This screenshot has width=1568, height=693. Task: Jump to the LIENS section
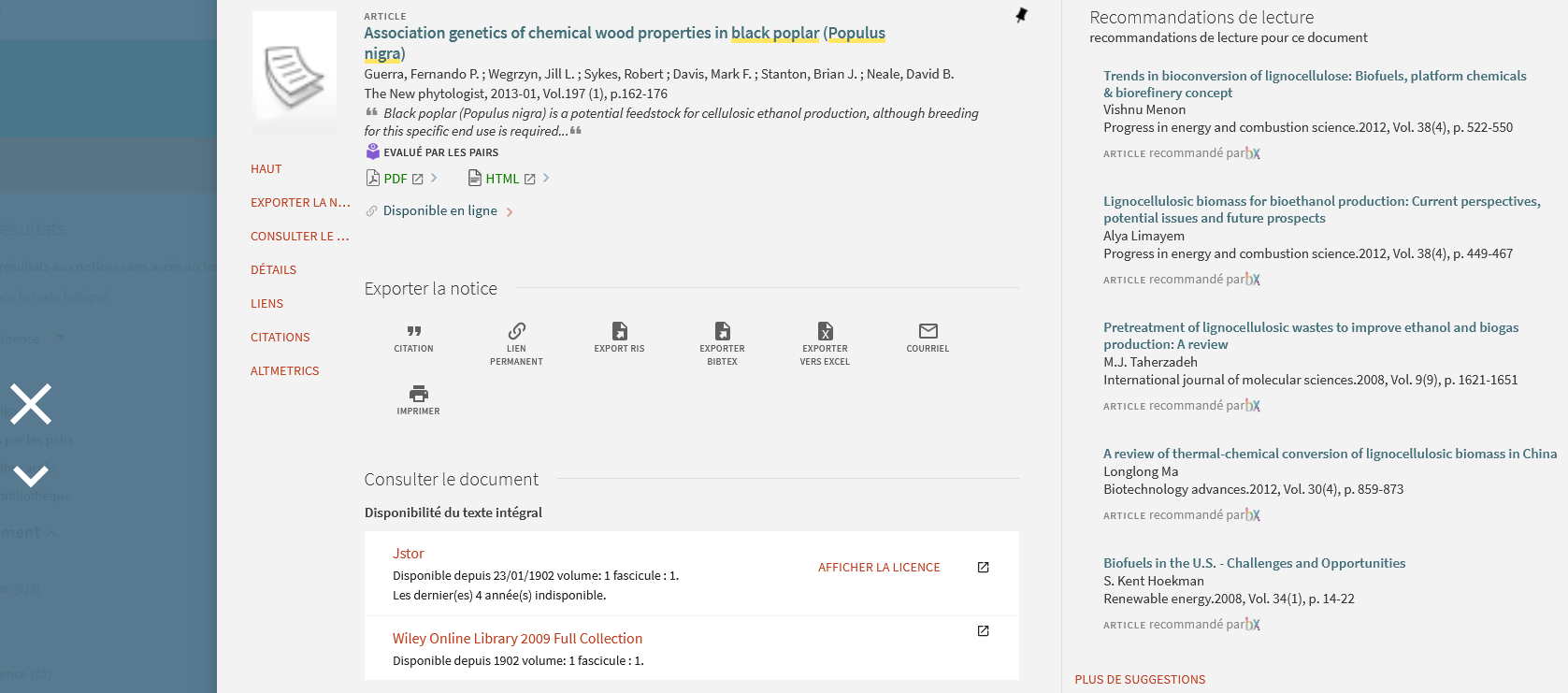point(266,304)
